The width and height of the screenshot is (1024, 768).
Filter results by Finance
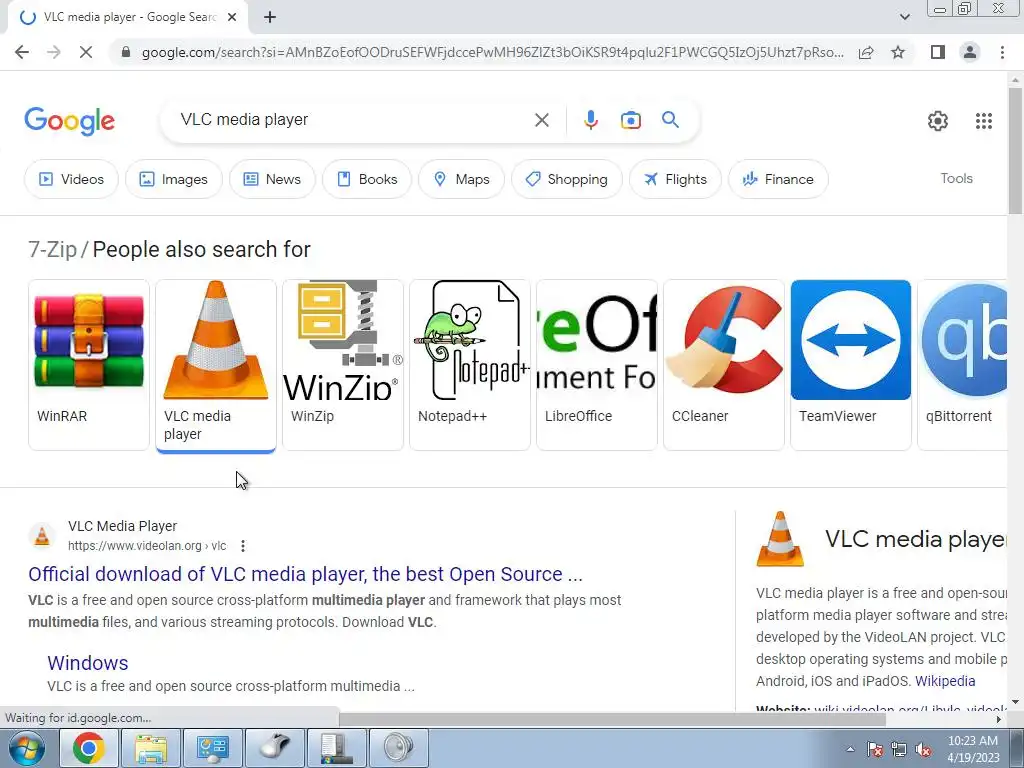(778, 179)
